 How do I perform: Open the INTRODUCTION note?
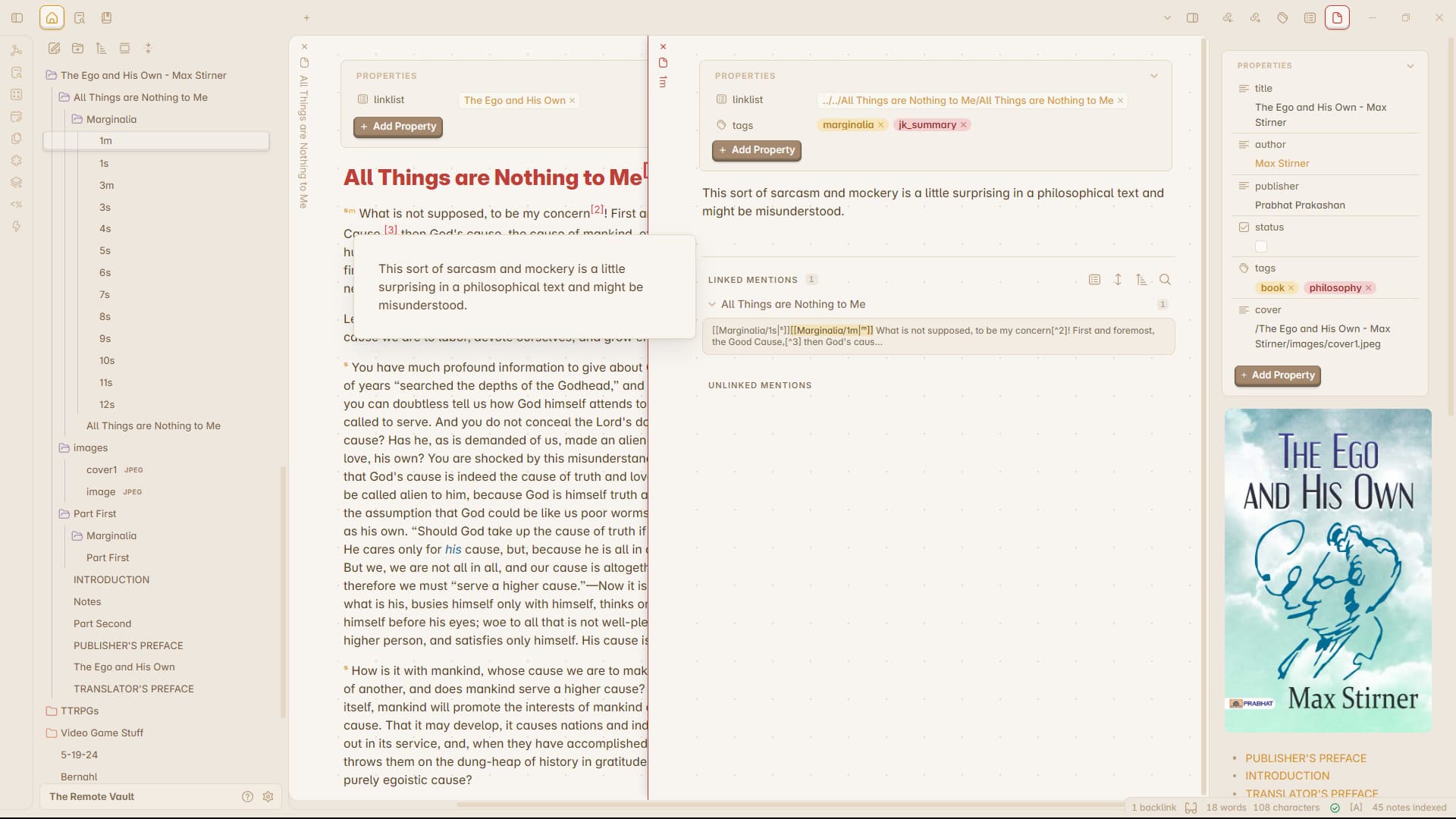click(111, 579)
